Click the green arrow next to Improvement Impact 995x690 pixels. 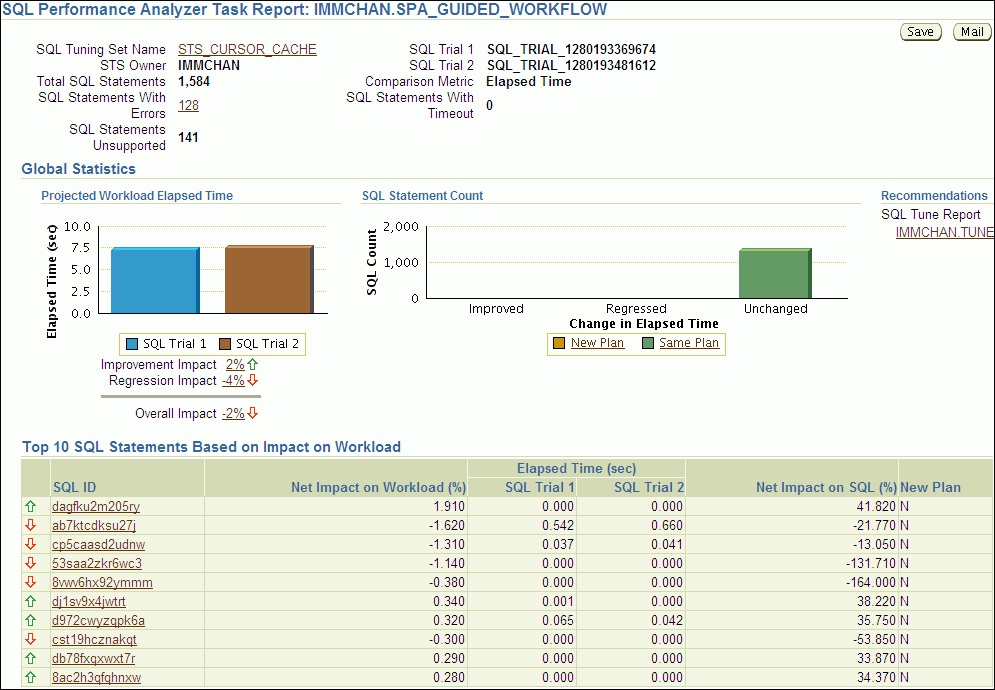click(252, 365)
